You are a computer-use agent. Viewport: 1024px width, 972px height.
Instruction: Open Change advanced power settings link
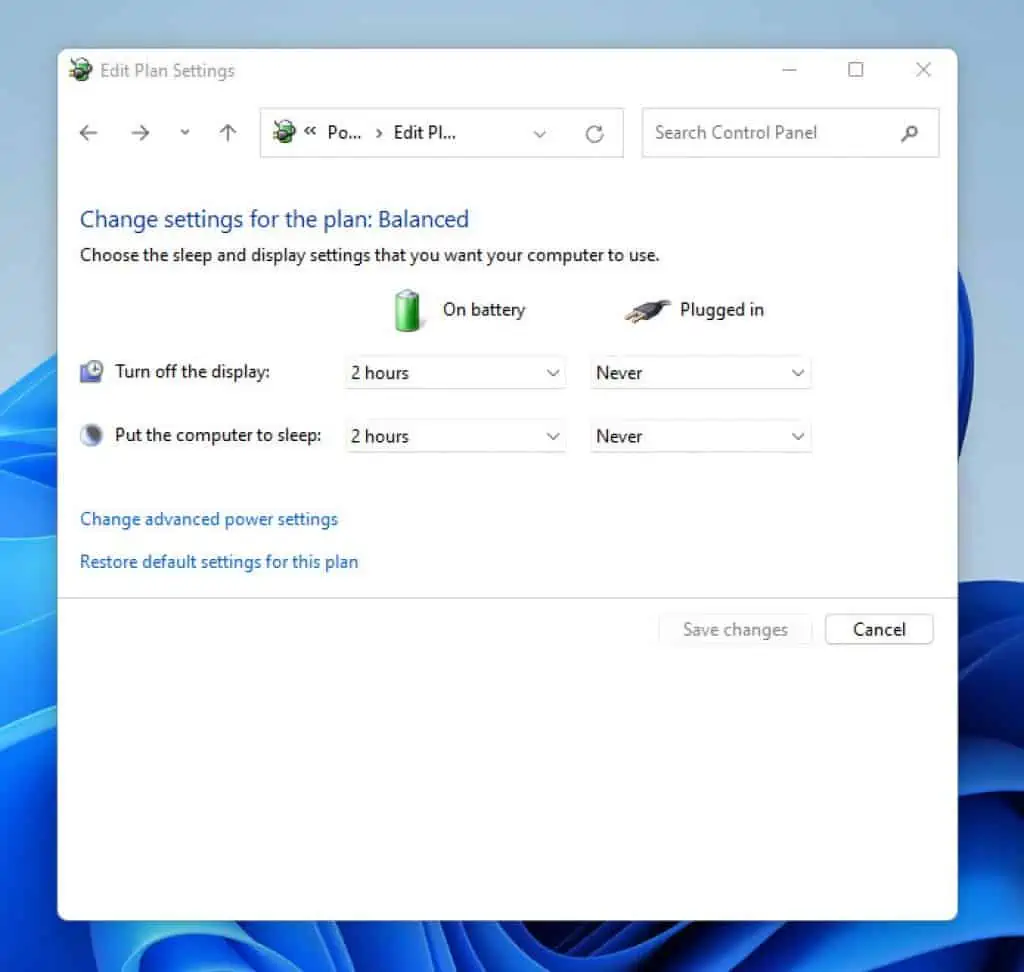[209, 519]
